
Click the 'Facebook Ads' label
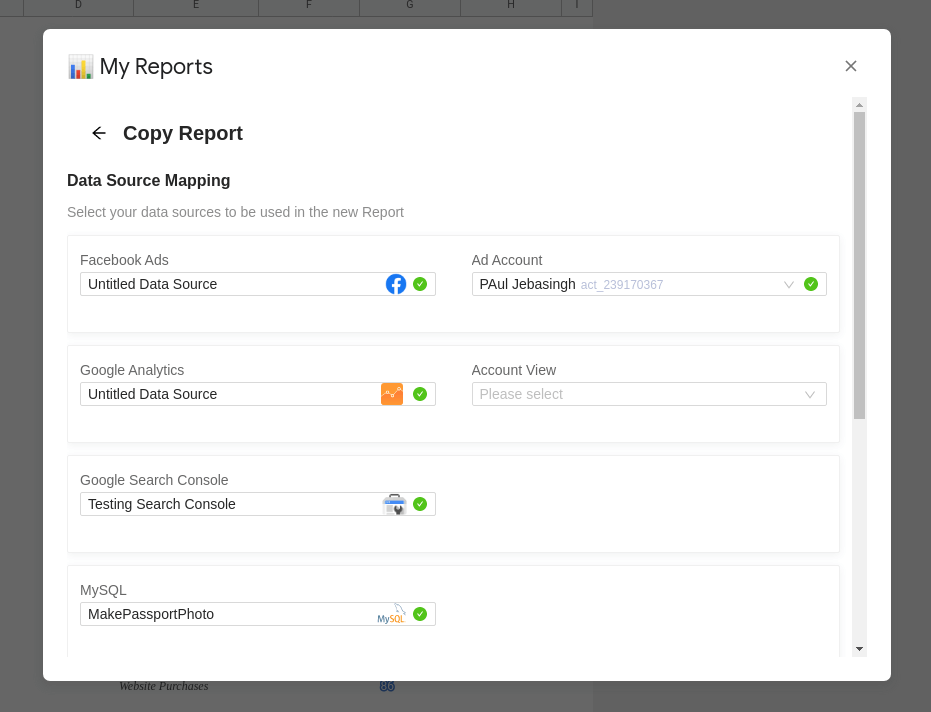124,260
